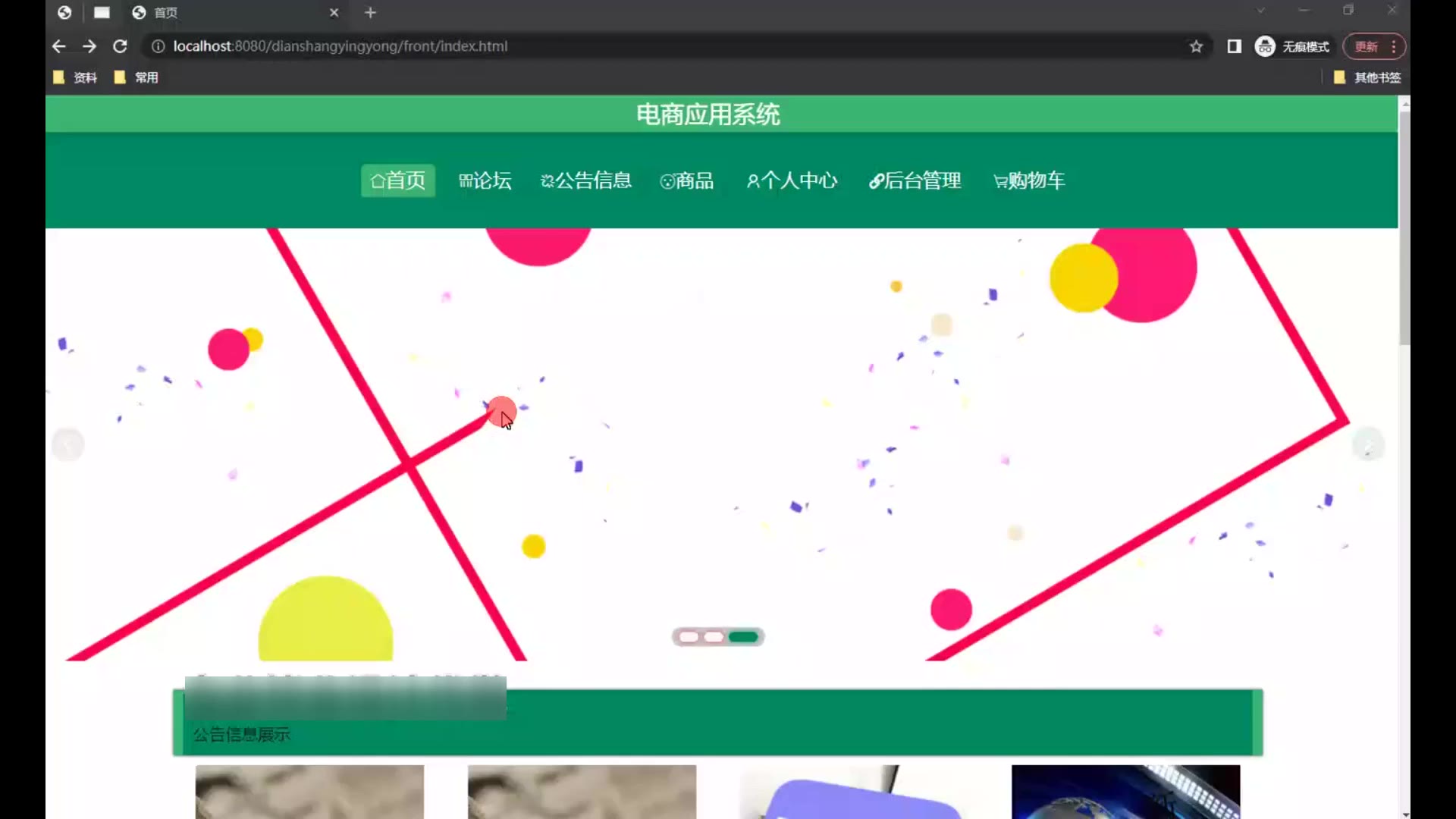
Task: Bookmark this page with star icon
Action: click(1196, 46)
